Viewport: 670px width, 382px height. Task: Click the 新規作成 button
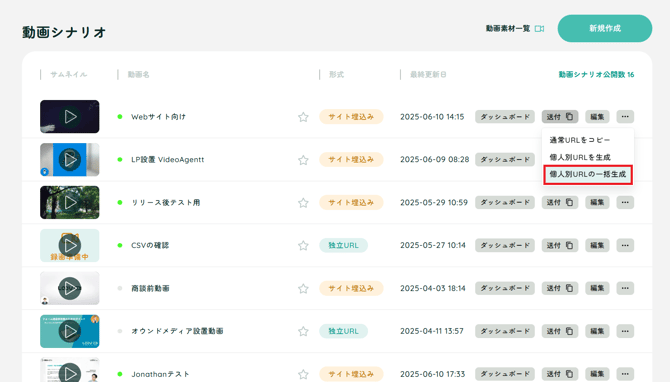point(605,28)
